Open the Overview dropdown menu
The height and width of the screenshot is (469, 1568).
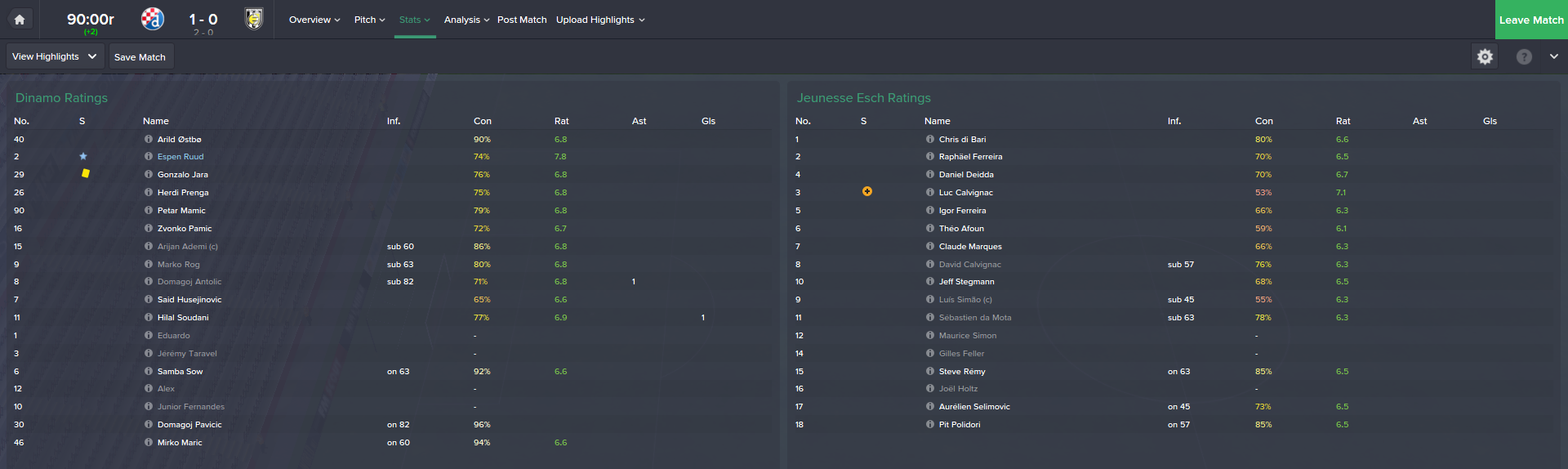(x=314, y=20)
